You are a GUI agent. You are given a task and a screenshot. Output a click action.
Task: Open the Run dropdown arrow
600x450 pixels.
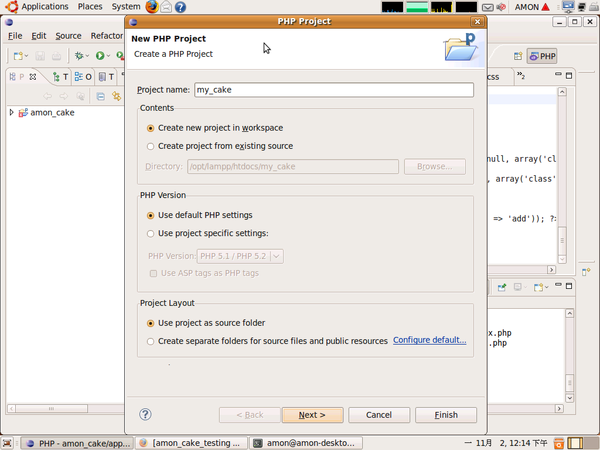[108, 56]
